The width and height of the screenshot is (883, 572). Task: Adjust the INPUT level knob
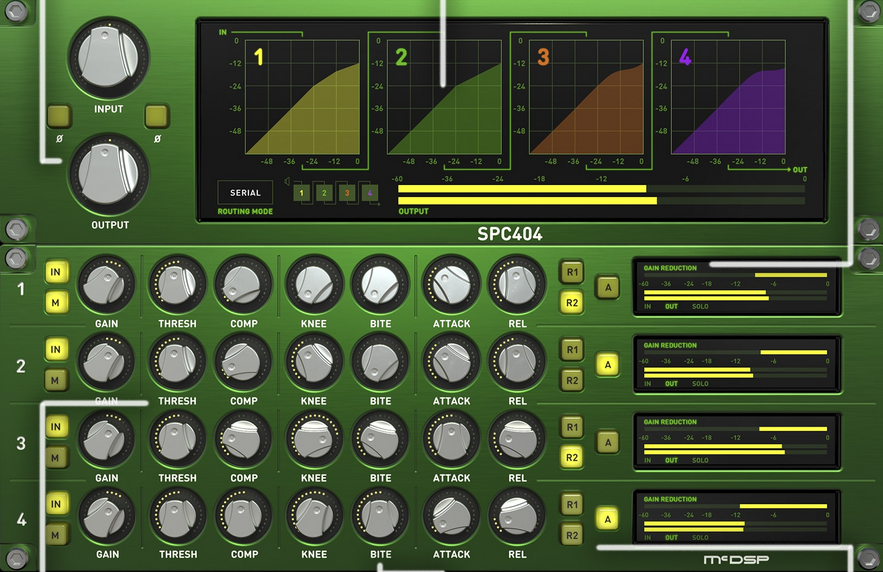(108, 58)
